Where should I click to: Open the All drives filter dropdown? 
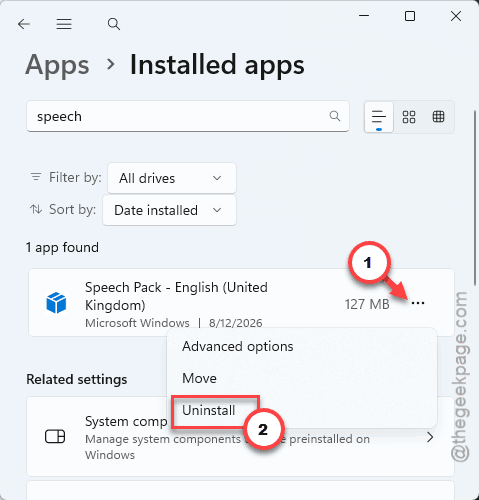click(x=172, y=178)
